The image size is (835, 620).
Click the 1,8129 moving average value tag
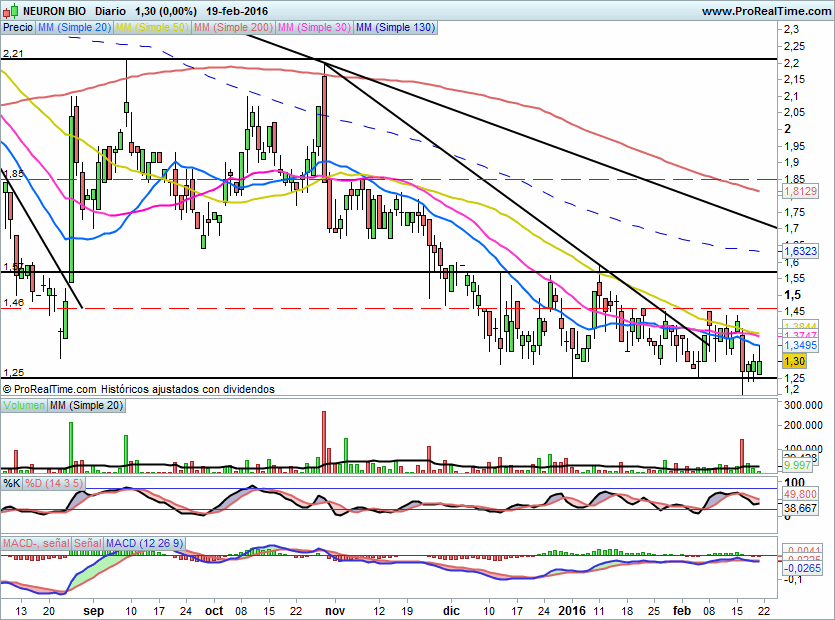tap(800, 191)
